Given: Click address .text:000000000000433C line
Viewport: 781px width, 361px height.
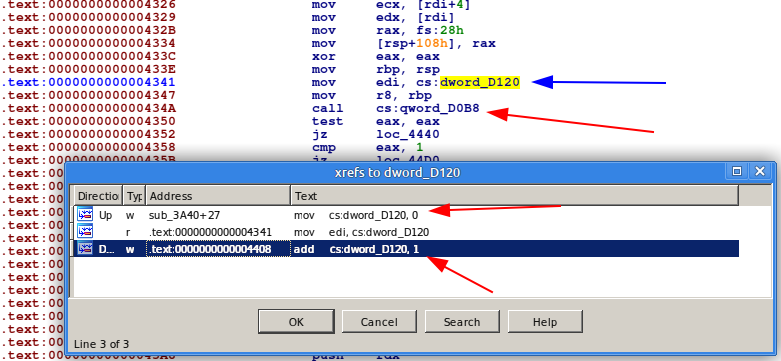Looking at the screenshot, I should click(x=88, y=56).
